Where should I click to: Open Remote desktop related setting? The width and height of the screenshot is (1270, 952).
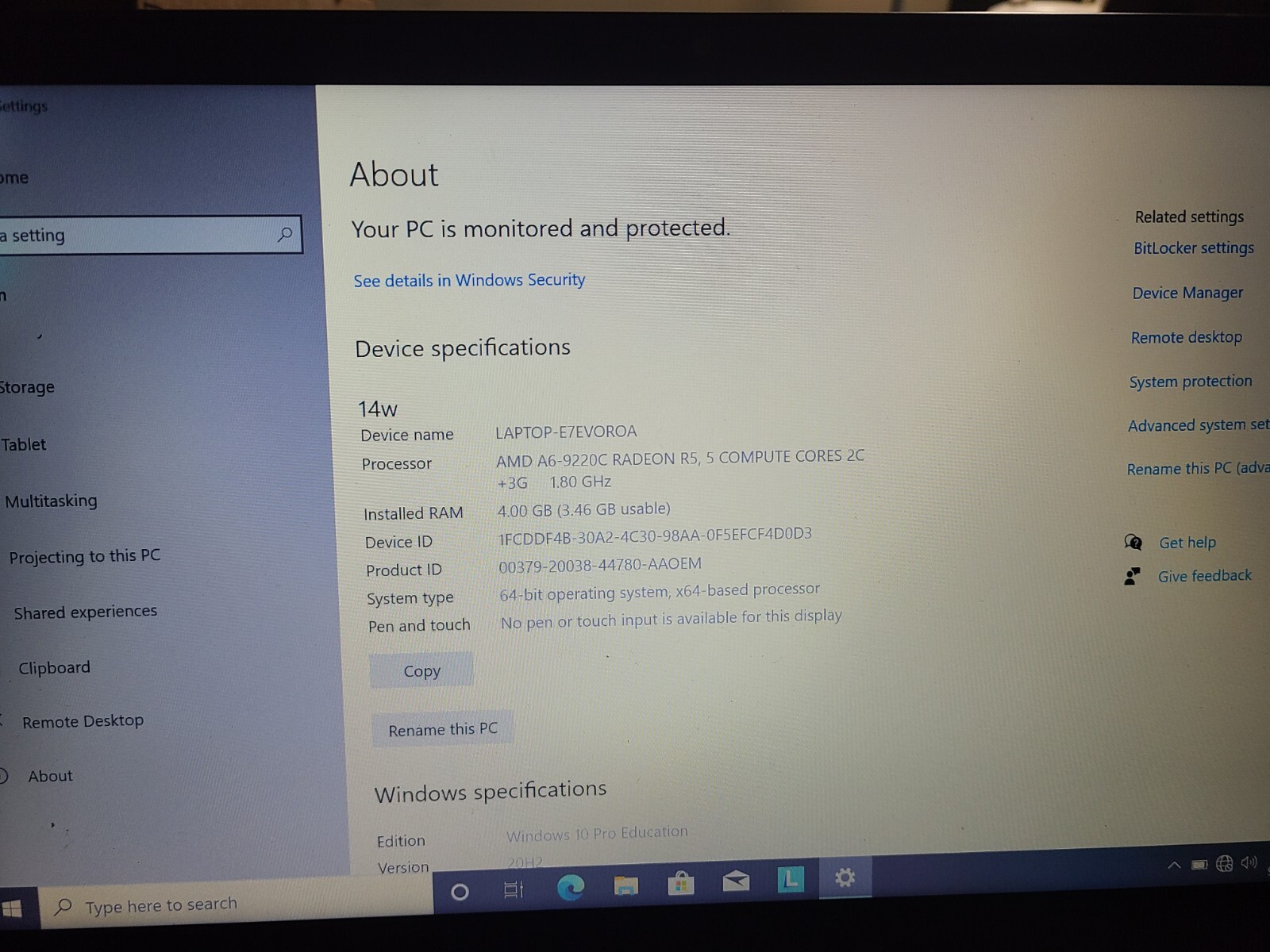[1187, 337]
